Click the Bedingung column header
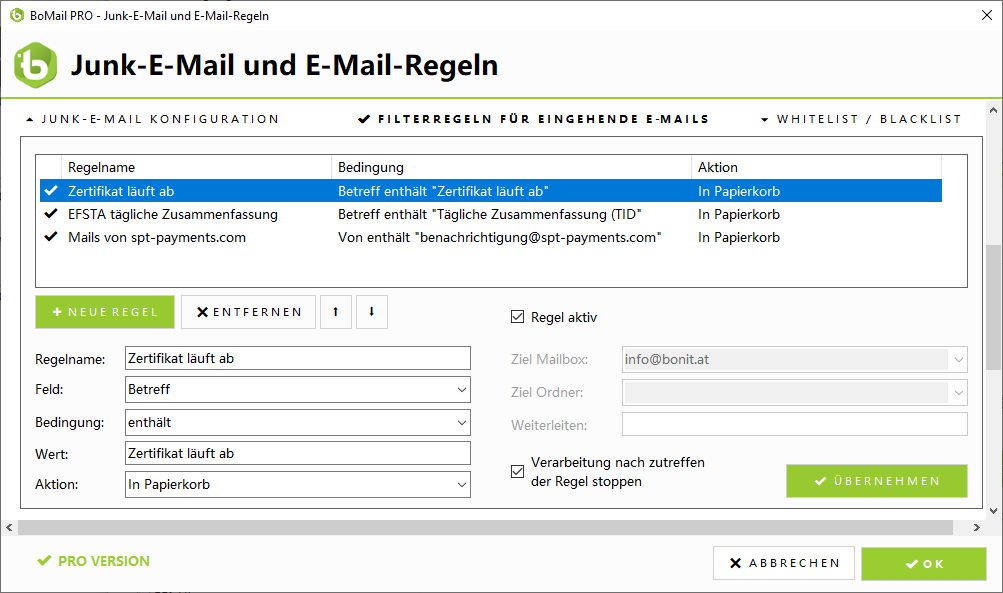The height and width of the screenshot is (593, 1003). pos(511,167)
